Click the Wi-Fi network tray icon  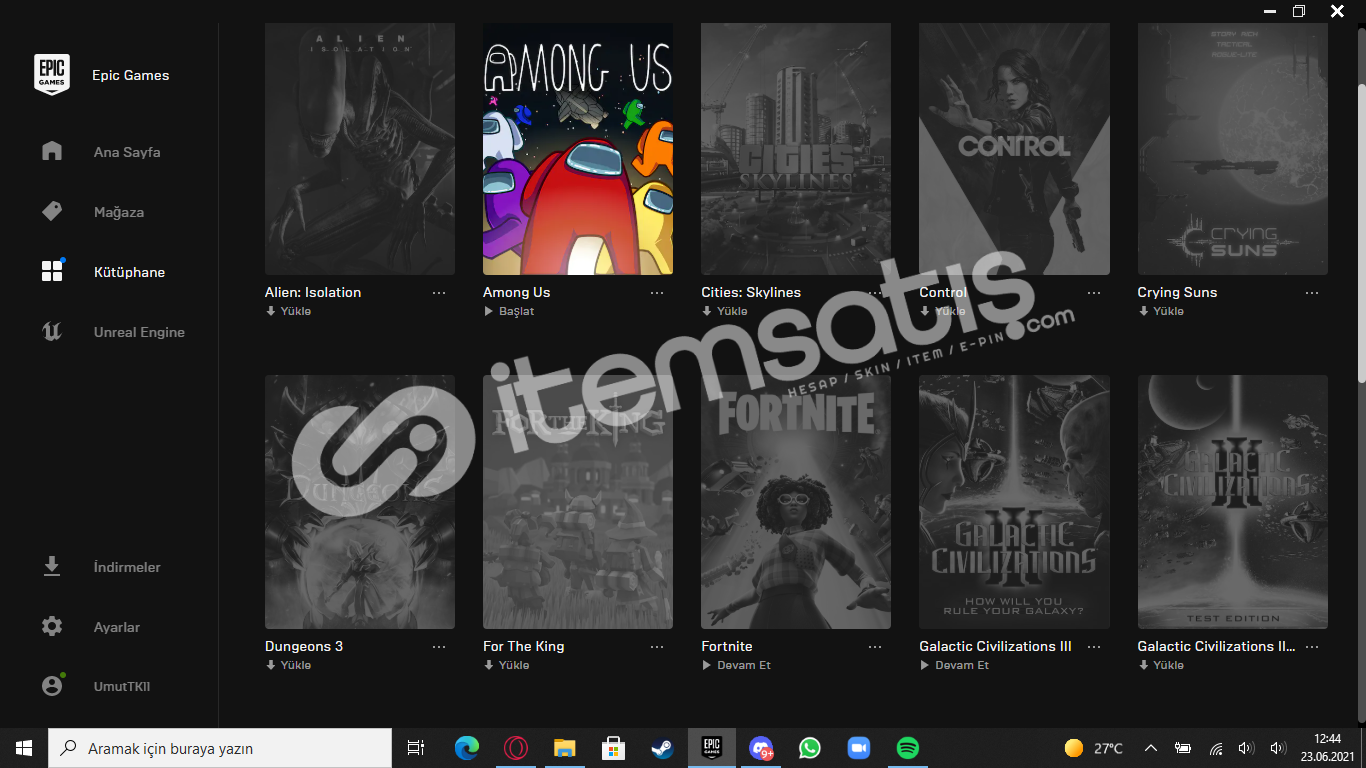pos(1216,748)
